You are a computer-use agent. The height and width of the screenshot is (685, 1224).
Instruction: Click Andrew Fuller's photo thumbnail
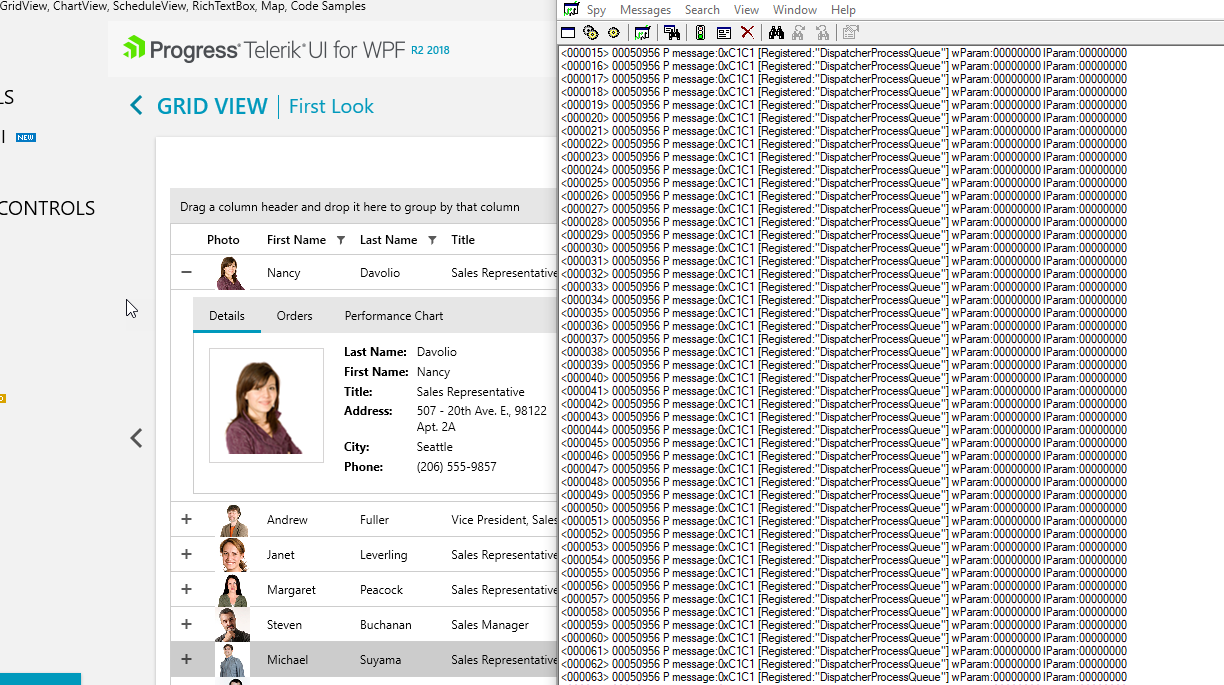[x=233, y=520]
